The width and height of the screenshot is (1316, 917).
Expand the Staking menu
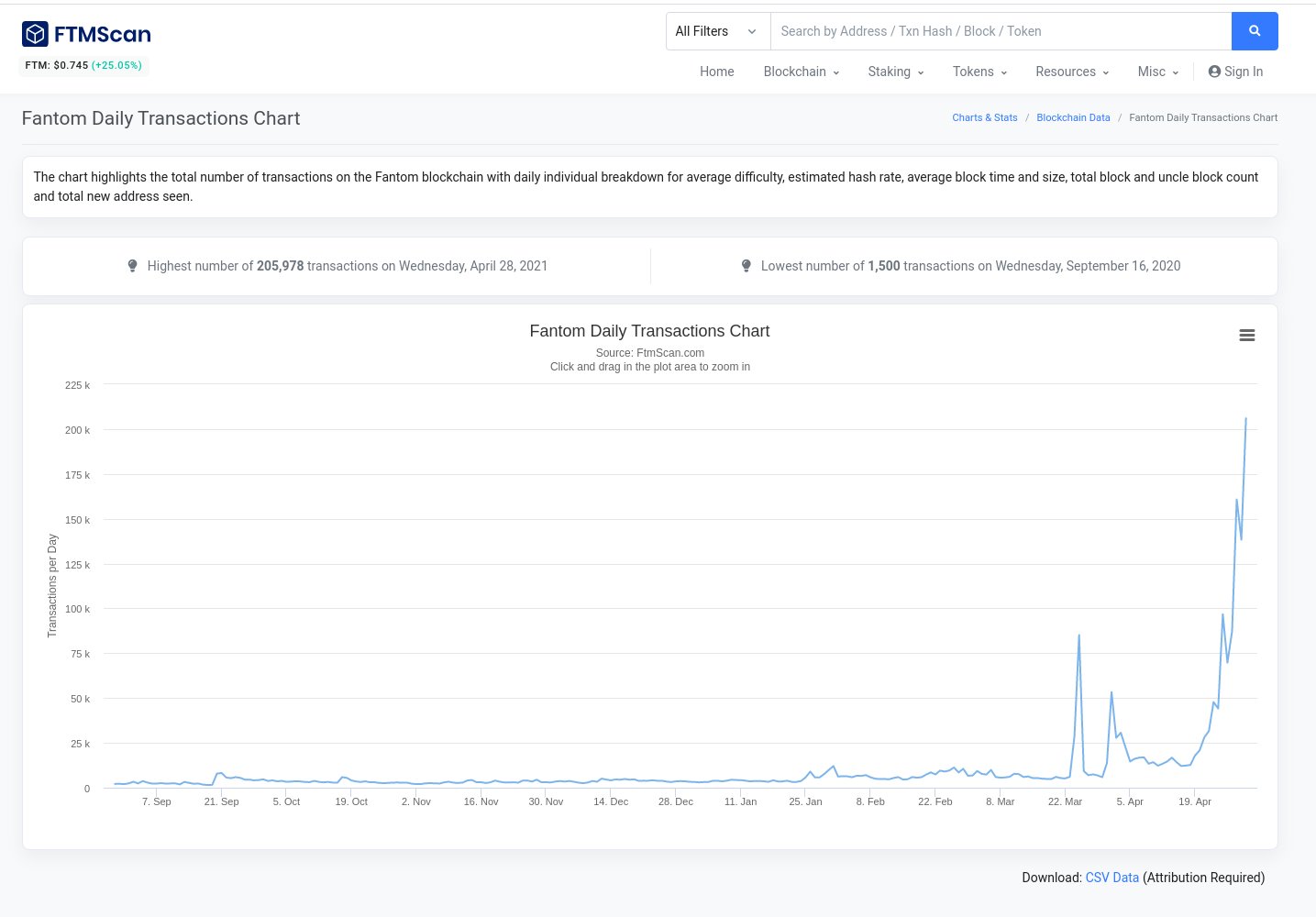click(x=896, y=72)
